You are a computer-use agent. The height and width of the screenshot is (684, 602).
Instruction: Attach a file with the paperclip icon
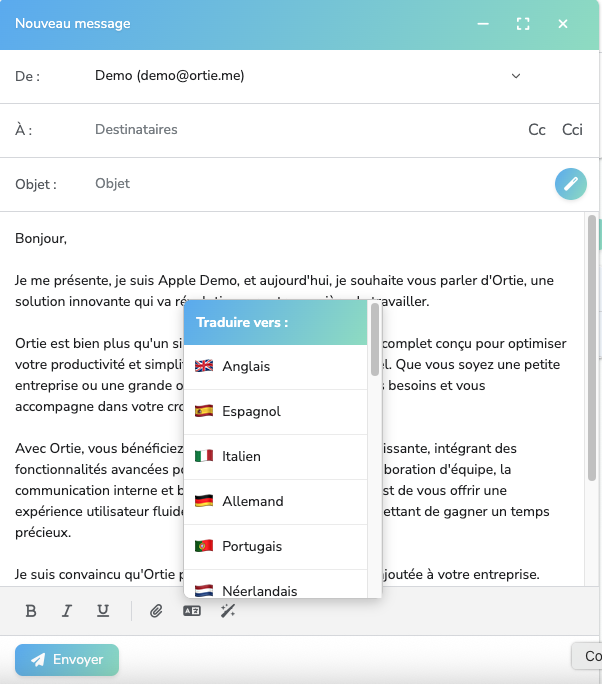[156, 611]
